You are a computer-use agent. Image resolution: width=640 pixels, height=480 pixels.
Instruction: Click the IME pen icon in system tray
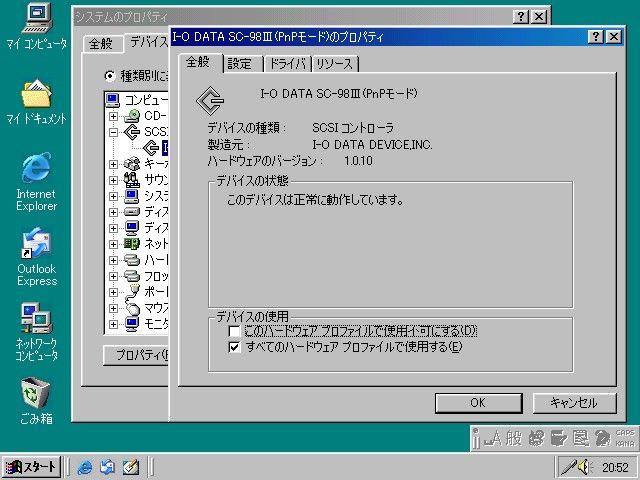(568, 467)
